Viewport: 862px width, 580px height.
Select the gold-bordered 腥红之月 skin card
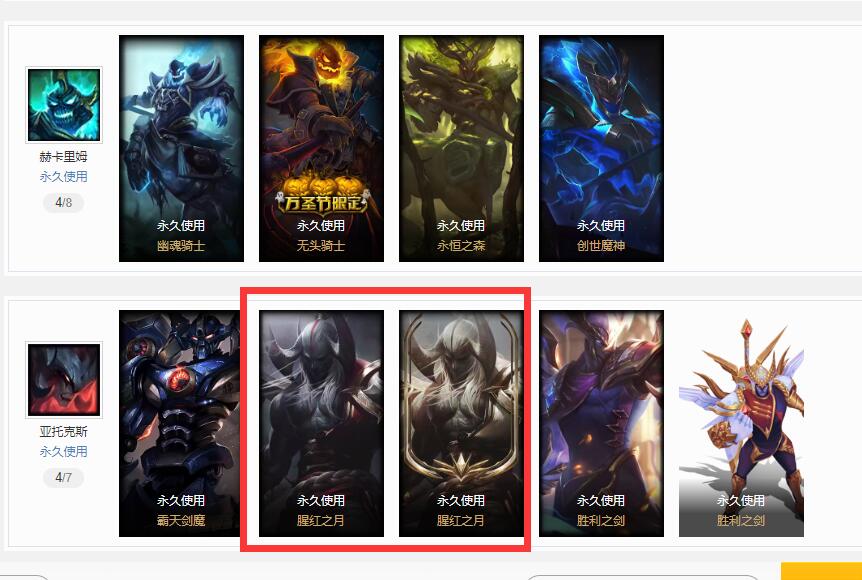coord(461,423)
